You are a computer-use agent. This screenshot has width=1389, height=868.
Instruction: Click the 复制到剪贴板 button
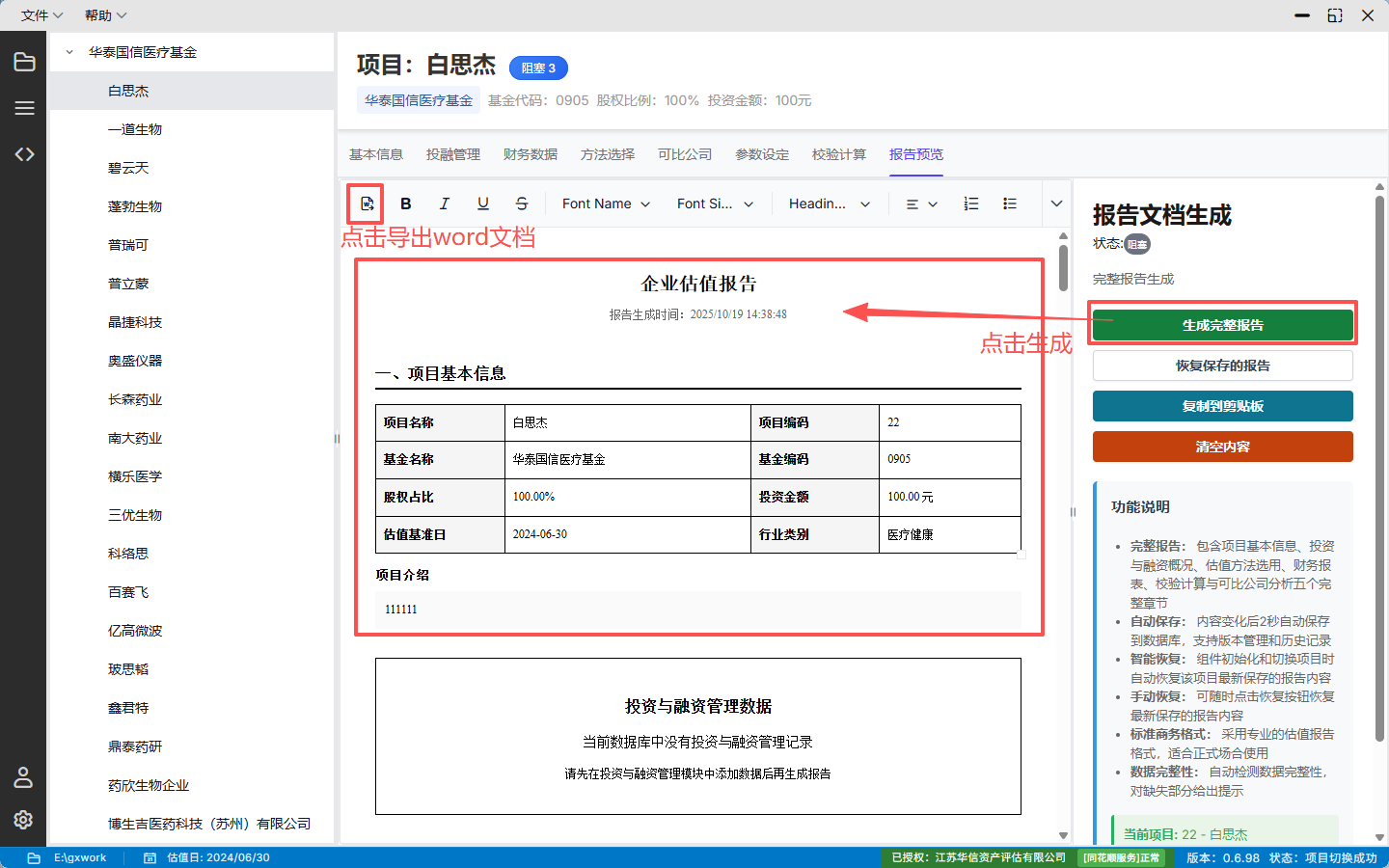[x=1222, y=406]
